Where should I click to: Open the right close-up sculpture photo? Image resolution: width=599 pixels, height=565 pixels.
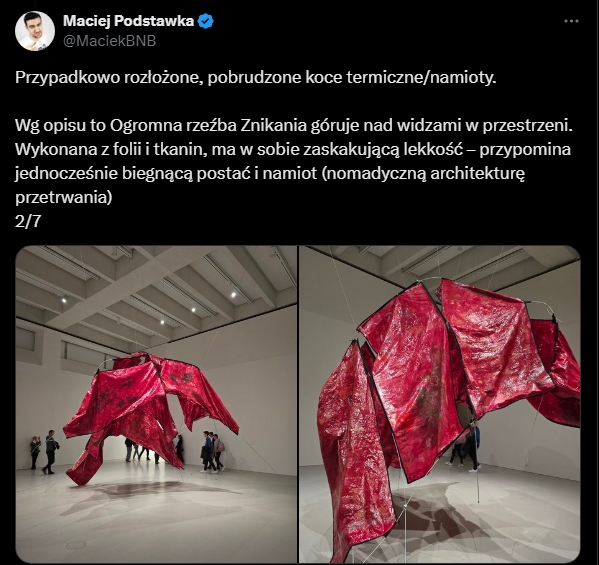[x=440, y=404]
